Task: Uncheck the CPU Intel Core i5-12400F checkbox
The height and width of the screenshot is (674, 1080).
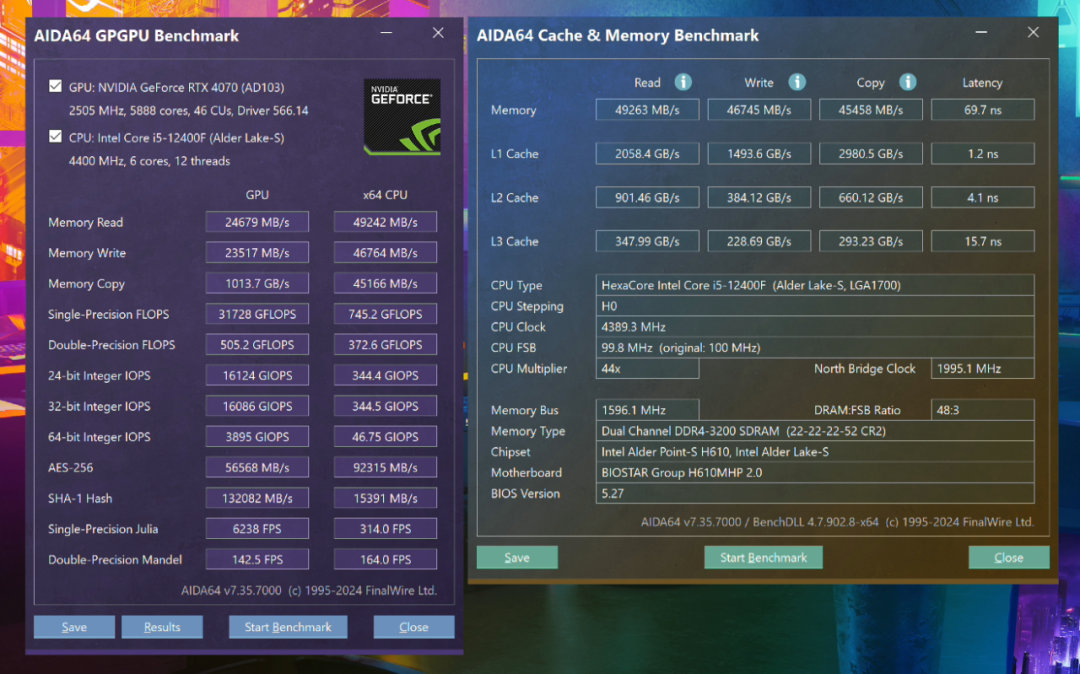Action: [55, 136]
